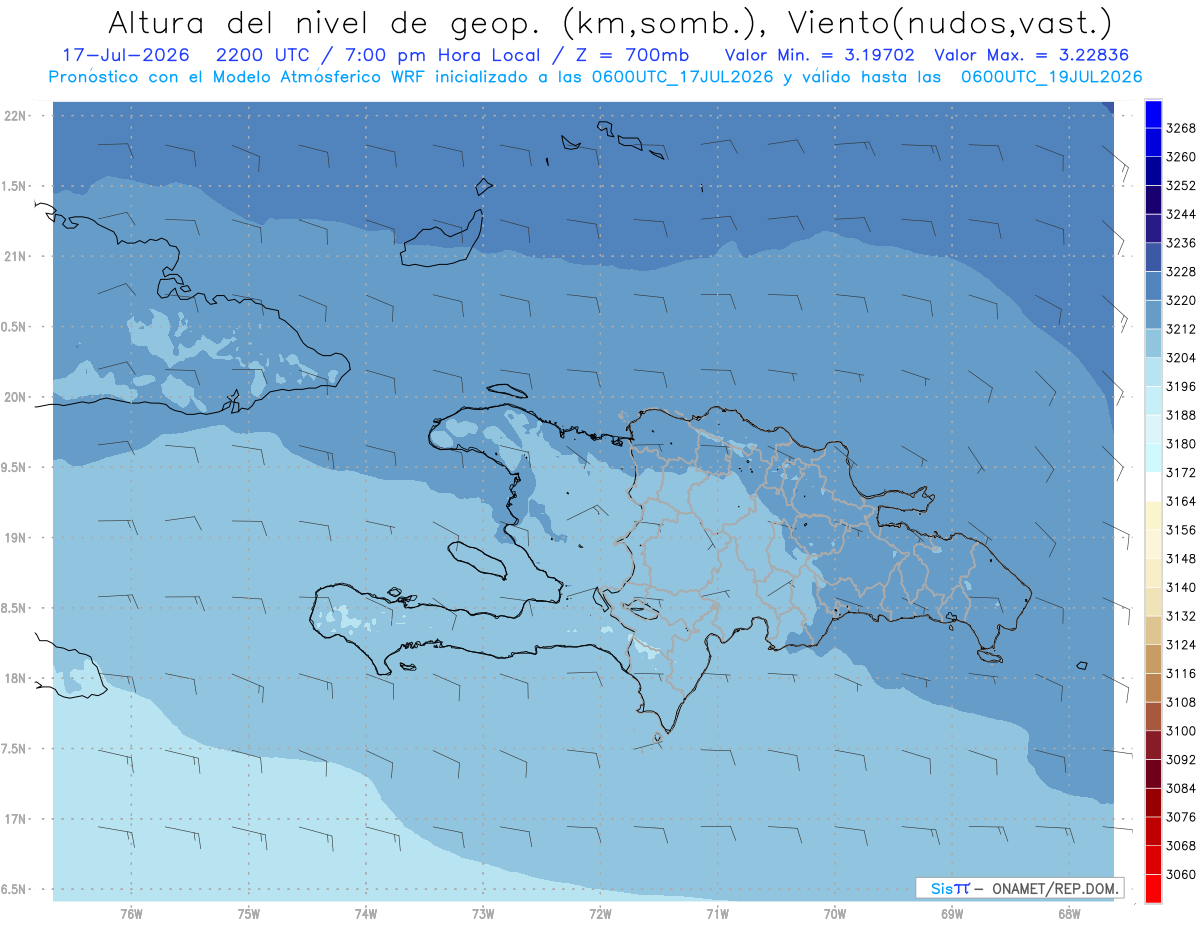
Task: Click the '2200 UTC' time label
Action: [x=263, y=55]
